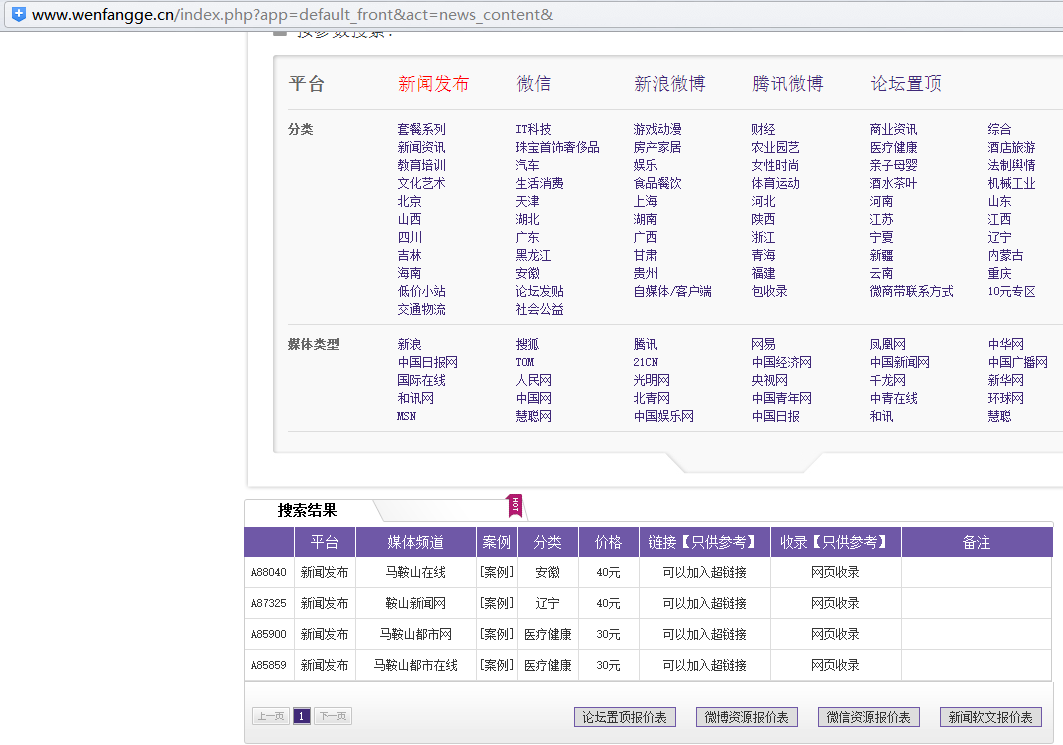
Task: Select the 人民网 media type
Action: 533,380
